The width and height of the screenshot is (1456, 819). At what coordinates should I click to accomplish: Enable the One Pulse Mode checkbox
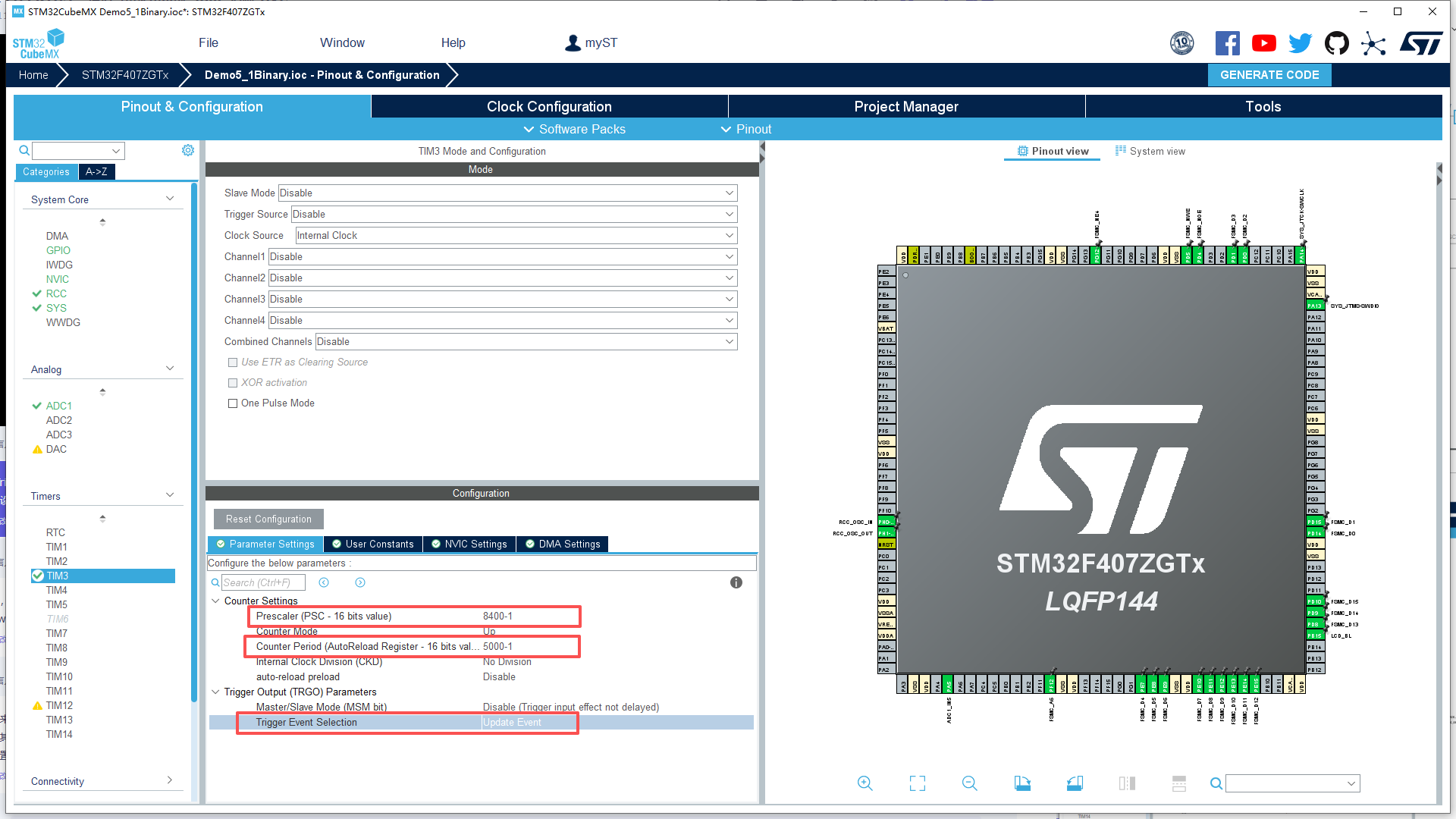[234, 403]
